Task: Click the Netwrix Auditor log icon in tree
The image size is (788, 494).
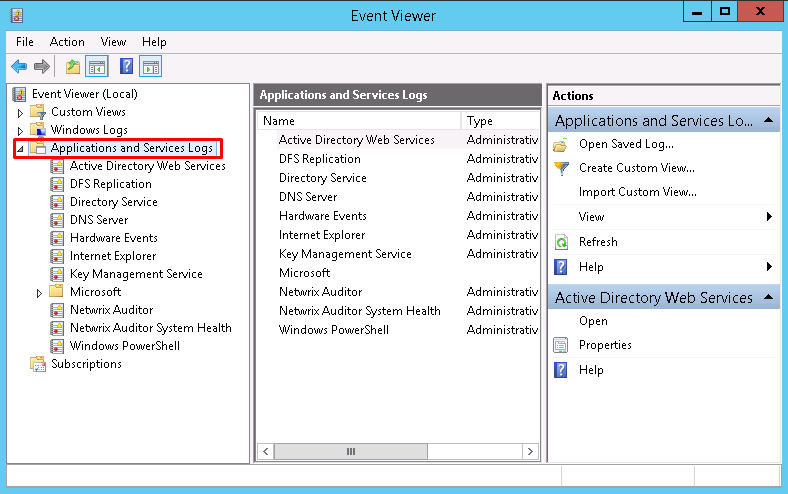Action: [x=57, y=310]
